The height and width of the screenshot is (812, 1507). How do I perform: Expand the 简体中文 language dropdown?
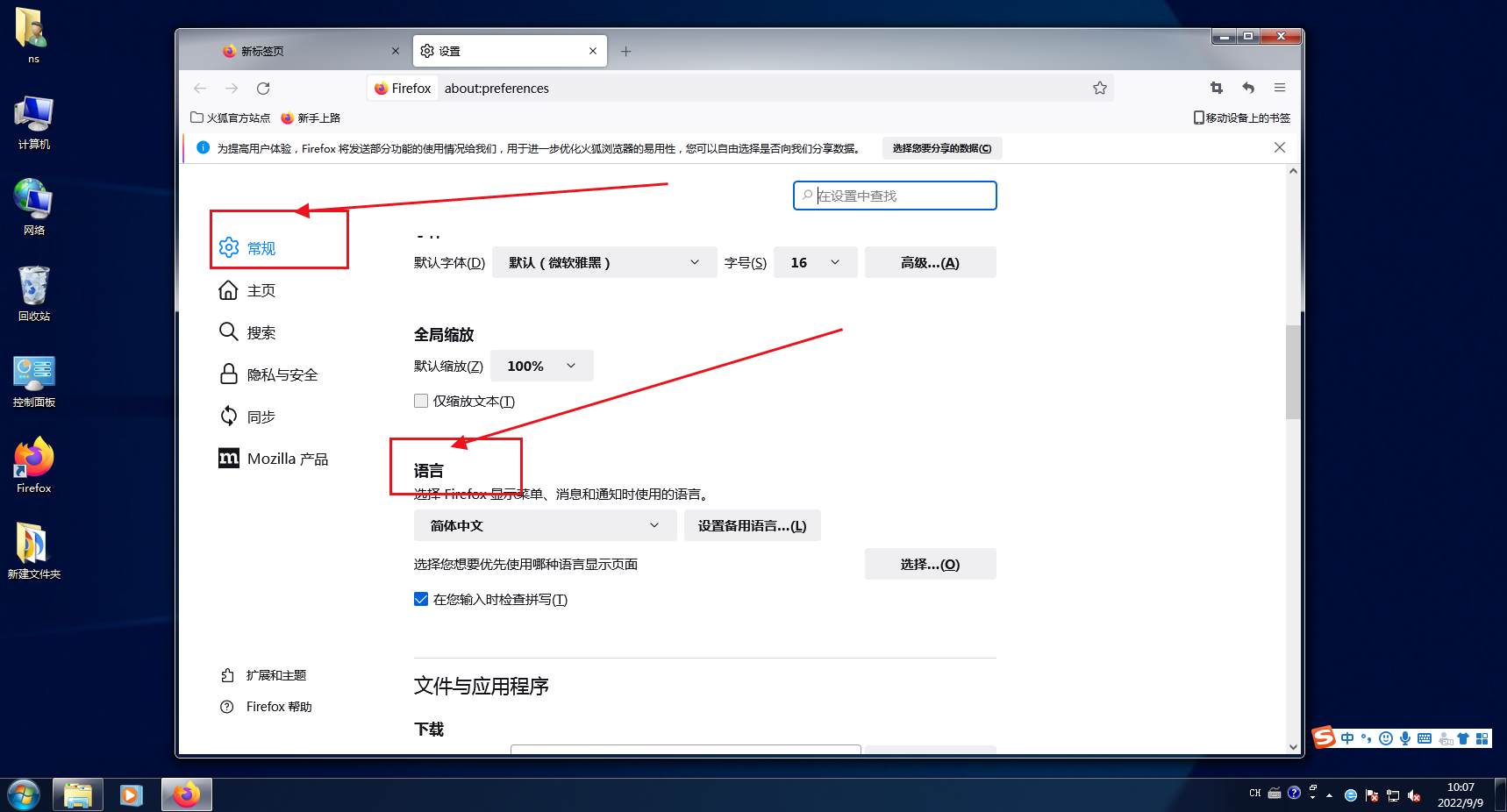click(546, 525)
